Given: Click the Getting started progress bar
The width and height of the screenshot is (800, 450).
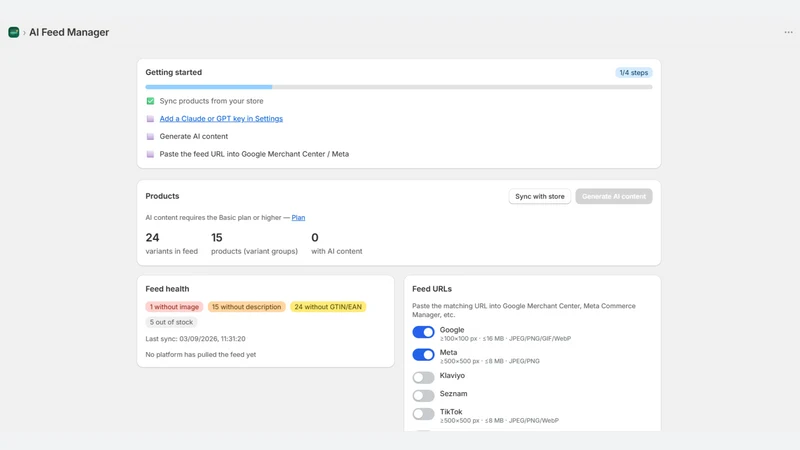Looking at the screenshot, I should click(x=398, y=87).
